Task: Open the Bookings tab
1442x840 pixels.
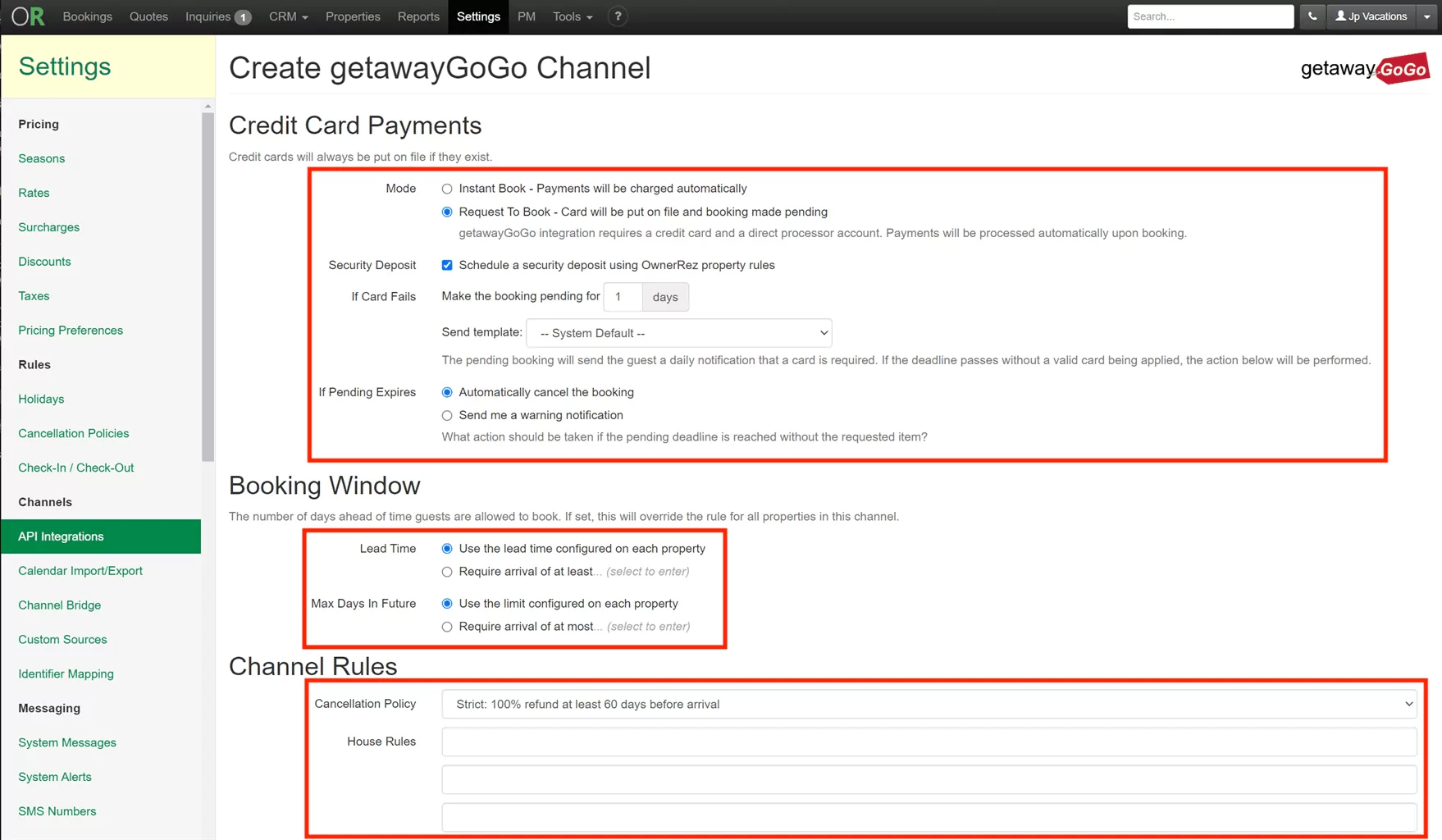Action: coord(88,16)
